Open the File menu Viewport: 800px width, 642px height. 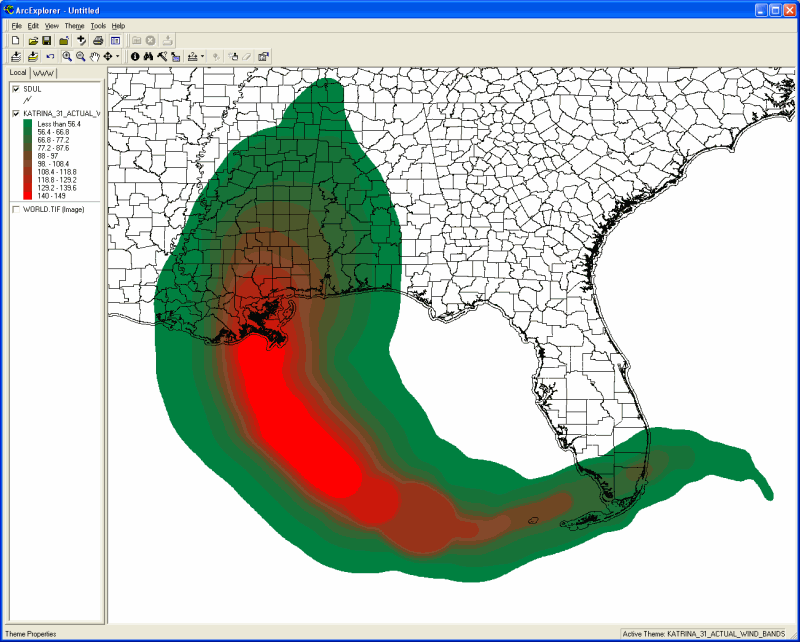(x=16, y=25)
